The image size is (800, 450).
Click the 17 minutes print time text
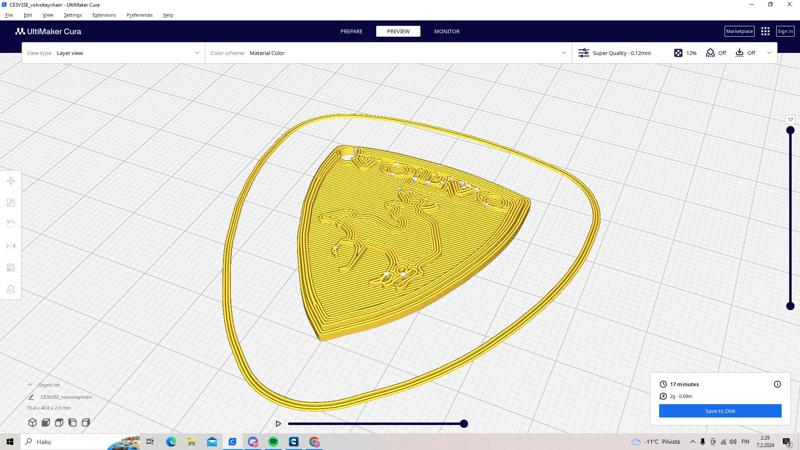point(684,384)
